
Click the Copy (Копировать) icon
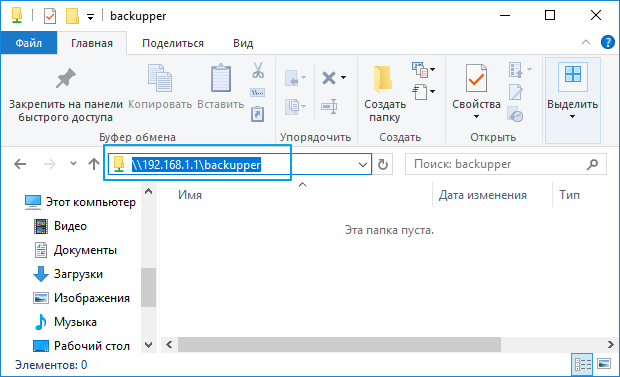pyautogui.click(x=160, y=78)
